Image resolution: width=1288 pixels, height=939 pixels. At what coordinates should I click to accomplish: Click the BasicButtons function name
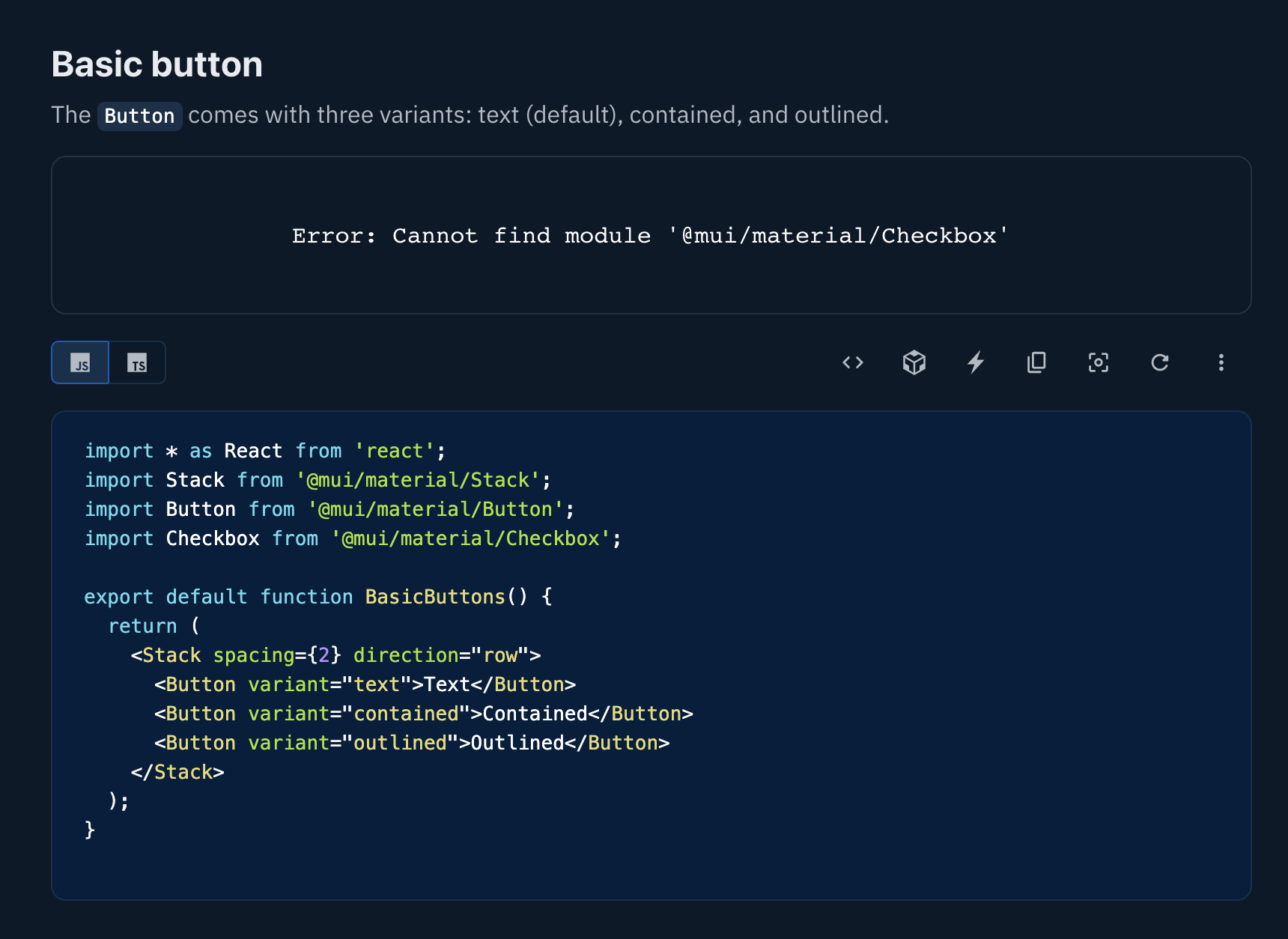[434, 597]
